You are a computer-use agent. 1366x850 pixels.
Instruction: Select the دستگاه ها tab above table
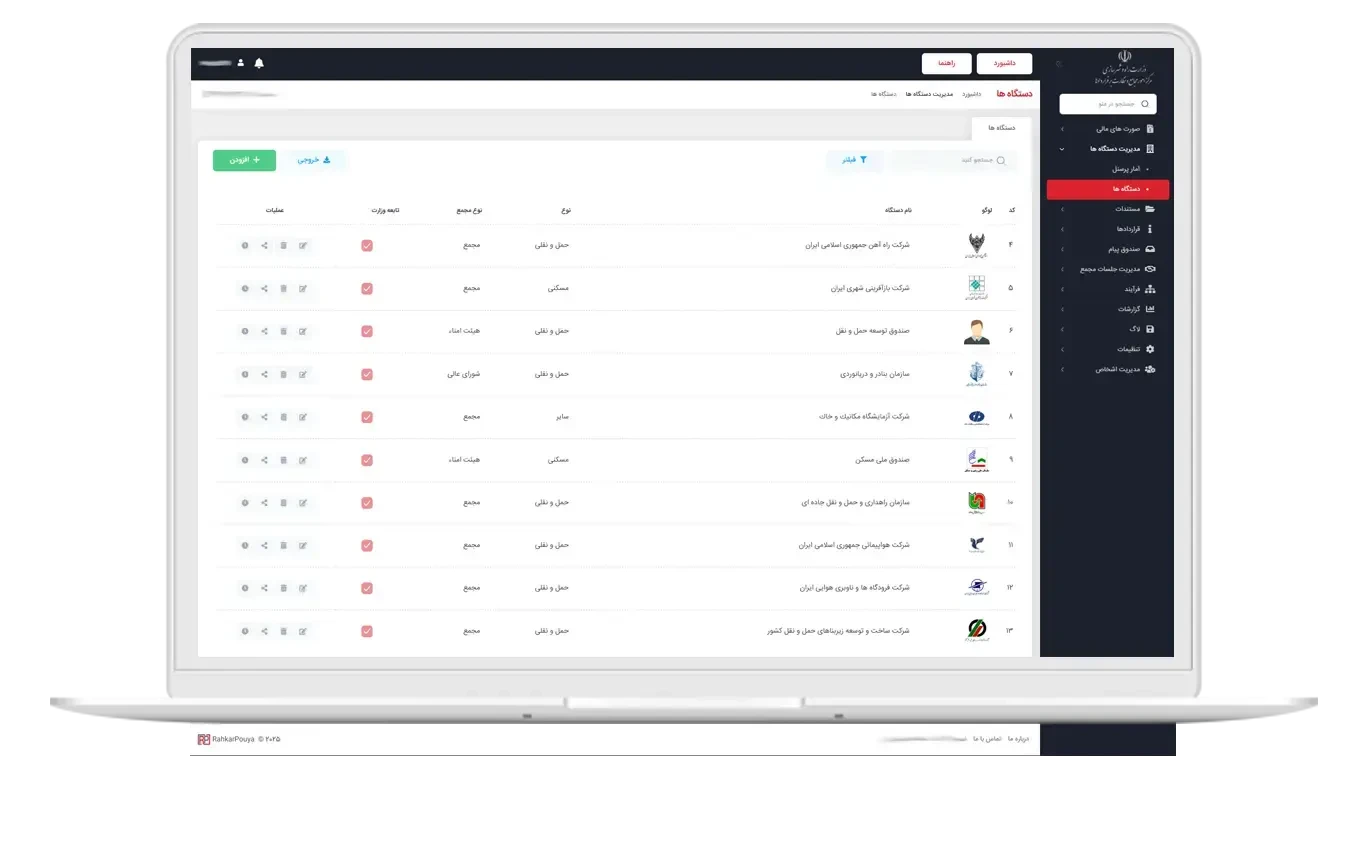[1001, 128]
